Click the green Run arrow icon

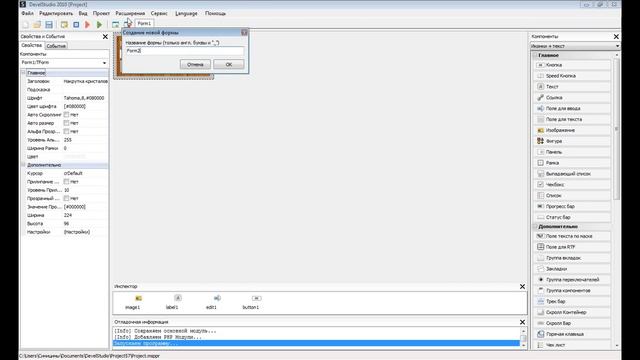99,24
